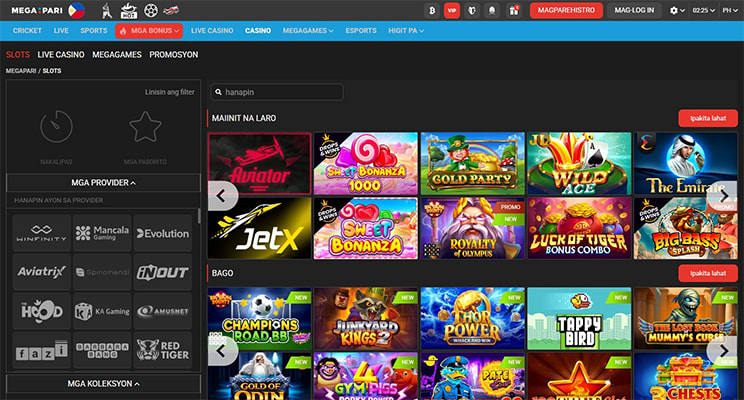Open the gift bonuses icon
The width and height of the screenshot is (744, 400).
pos(514,10)
